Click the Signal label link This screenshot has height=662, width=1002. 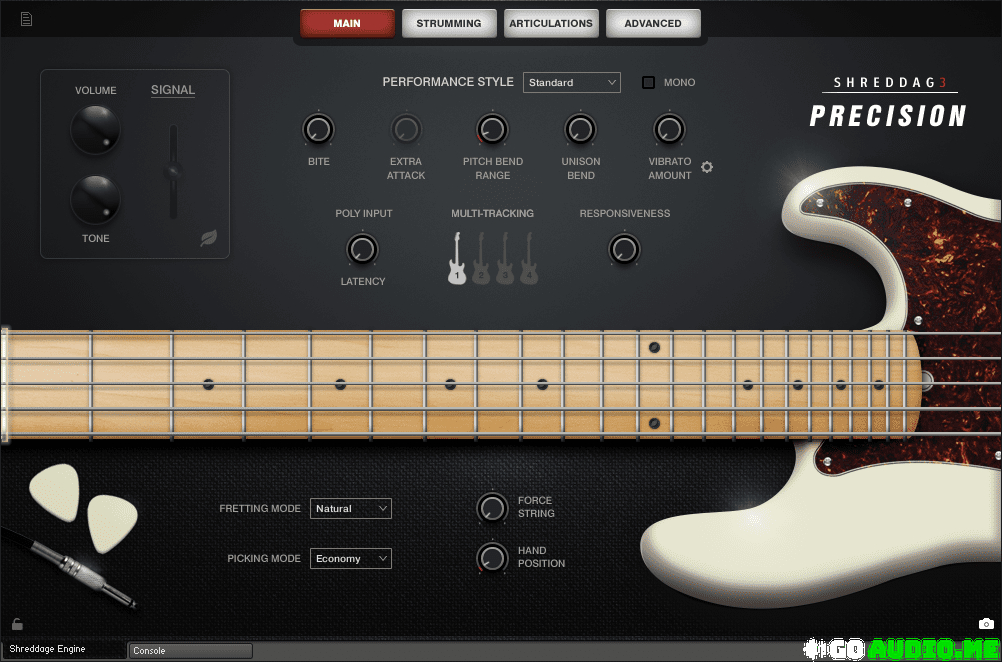tap(173, 90)
